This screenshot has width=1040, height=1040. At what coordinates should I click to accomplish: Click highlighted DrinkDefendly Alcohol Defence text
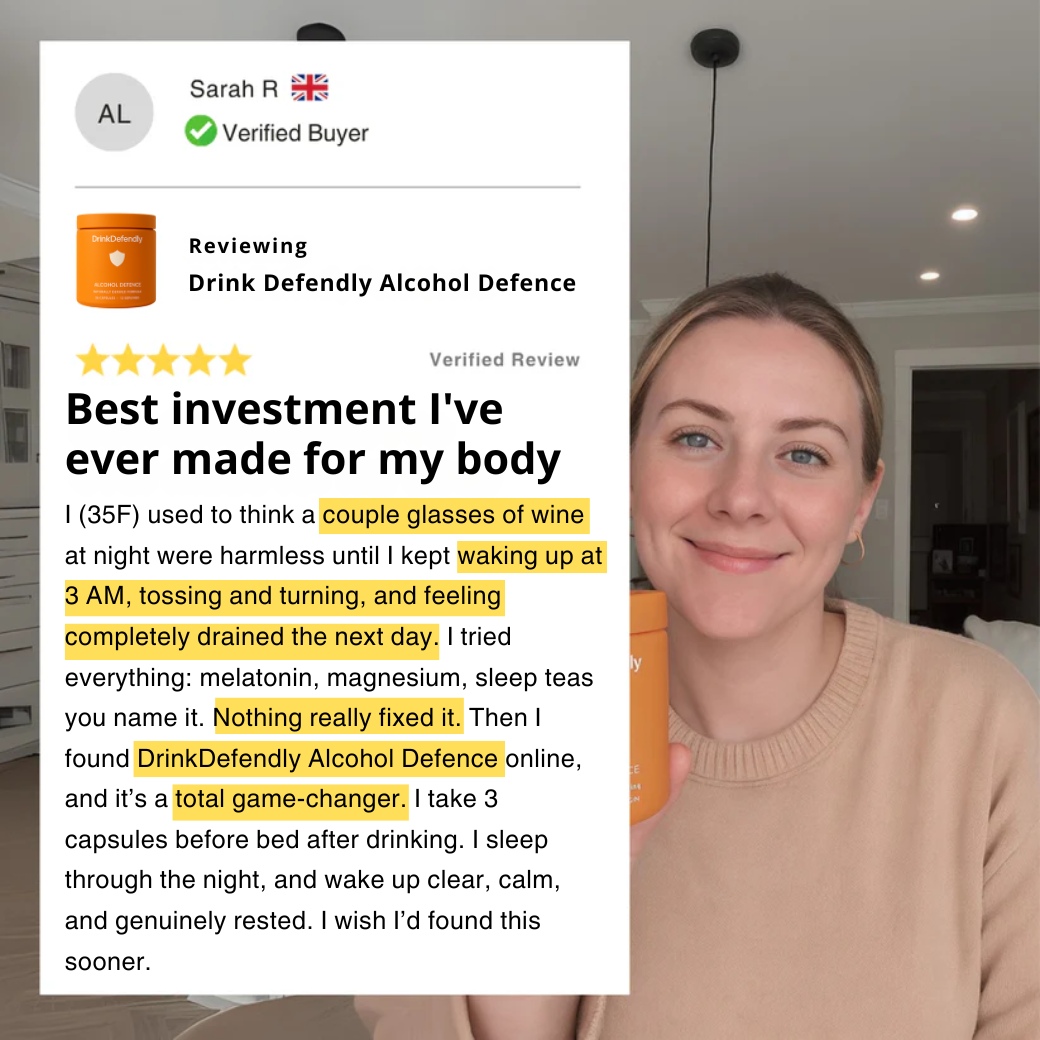318,758
